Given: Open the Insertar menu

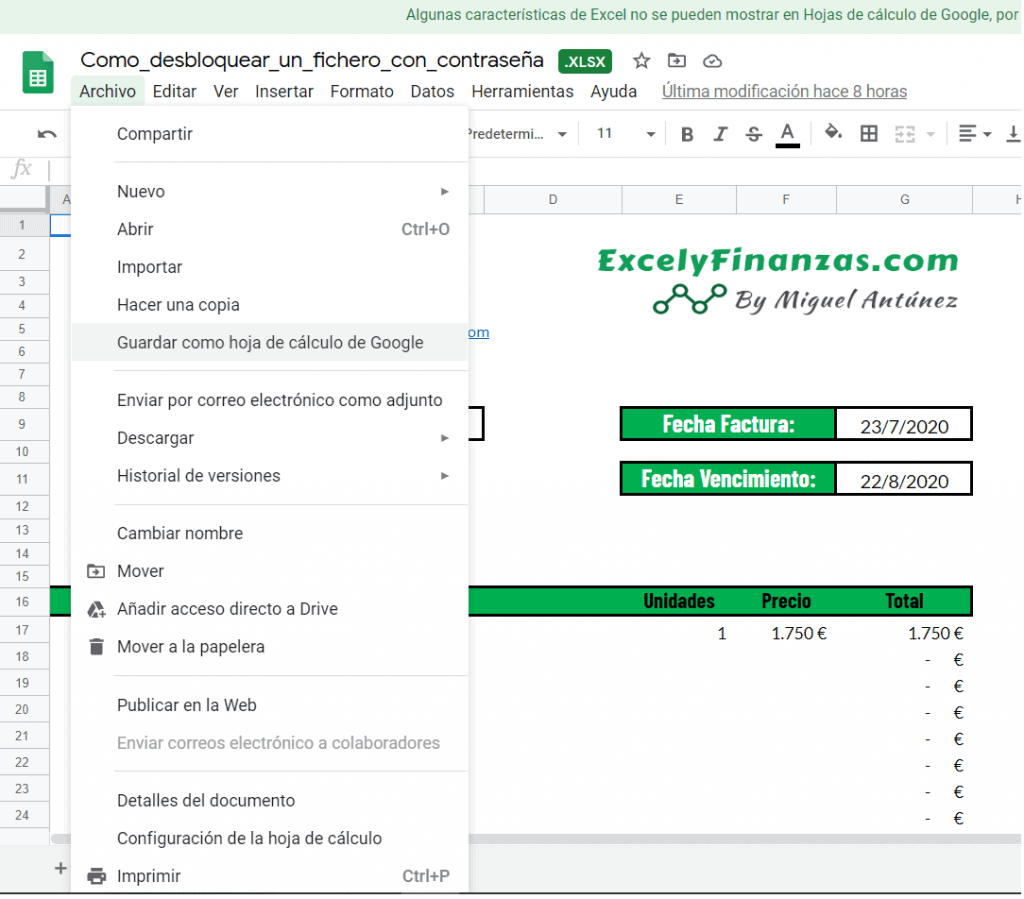Looking at the screenshot, I should (284, 91).
